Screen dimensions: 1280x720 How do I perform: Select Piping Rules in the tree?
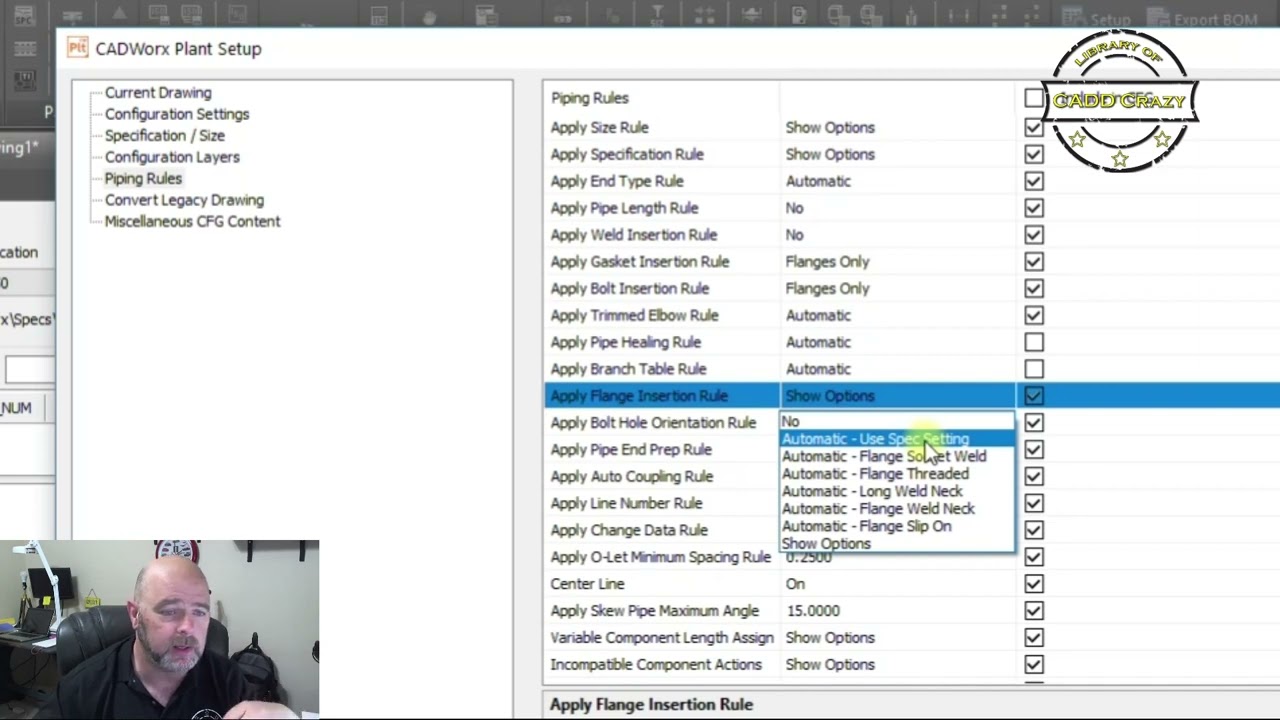pyautogui.click(x=143, y=178)
